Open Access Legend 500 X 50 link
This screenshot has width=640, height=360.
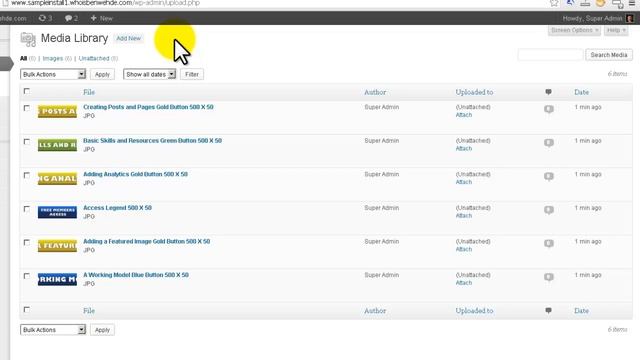117,208
